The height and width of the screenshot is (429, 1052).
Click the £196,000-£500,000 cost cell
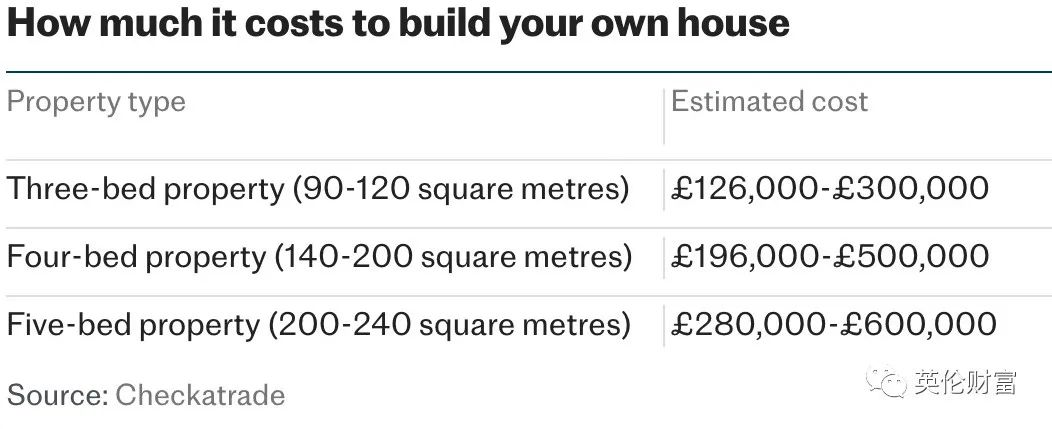tap(829, 256)
